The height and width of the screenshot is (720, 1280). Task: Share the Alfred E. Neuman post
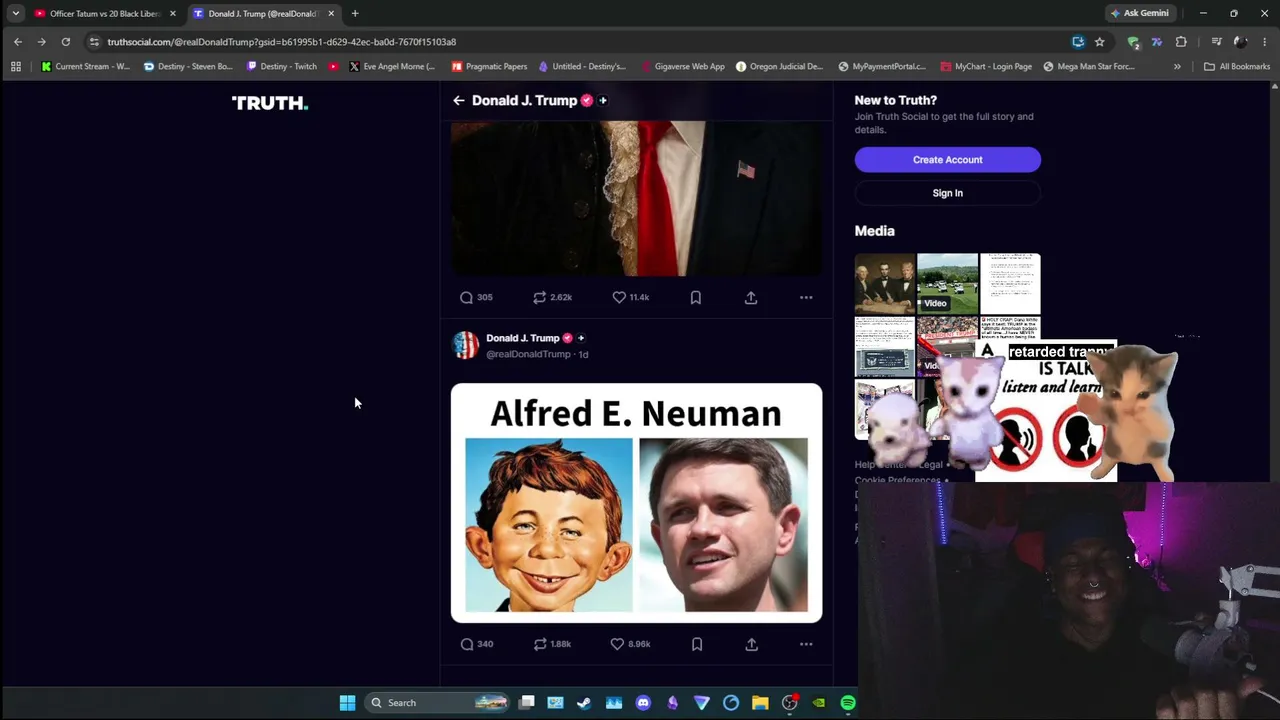coord(751,644)
